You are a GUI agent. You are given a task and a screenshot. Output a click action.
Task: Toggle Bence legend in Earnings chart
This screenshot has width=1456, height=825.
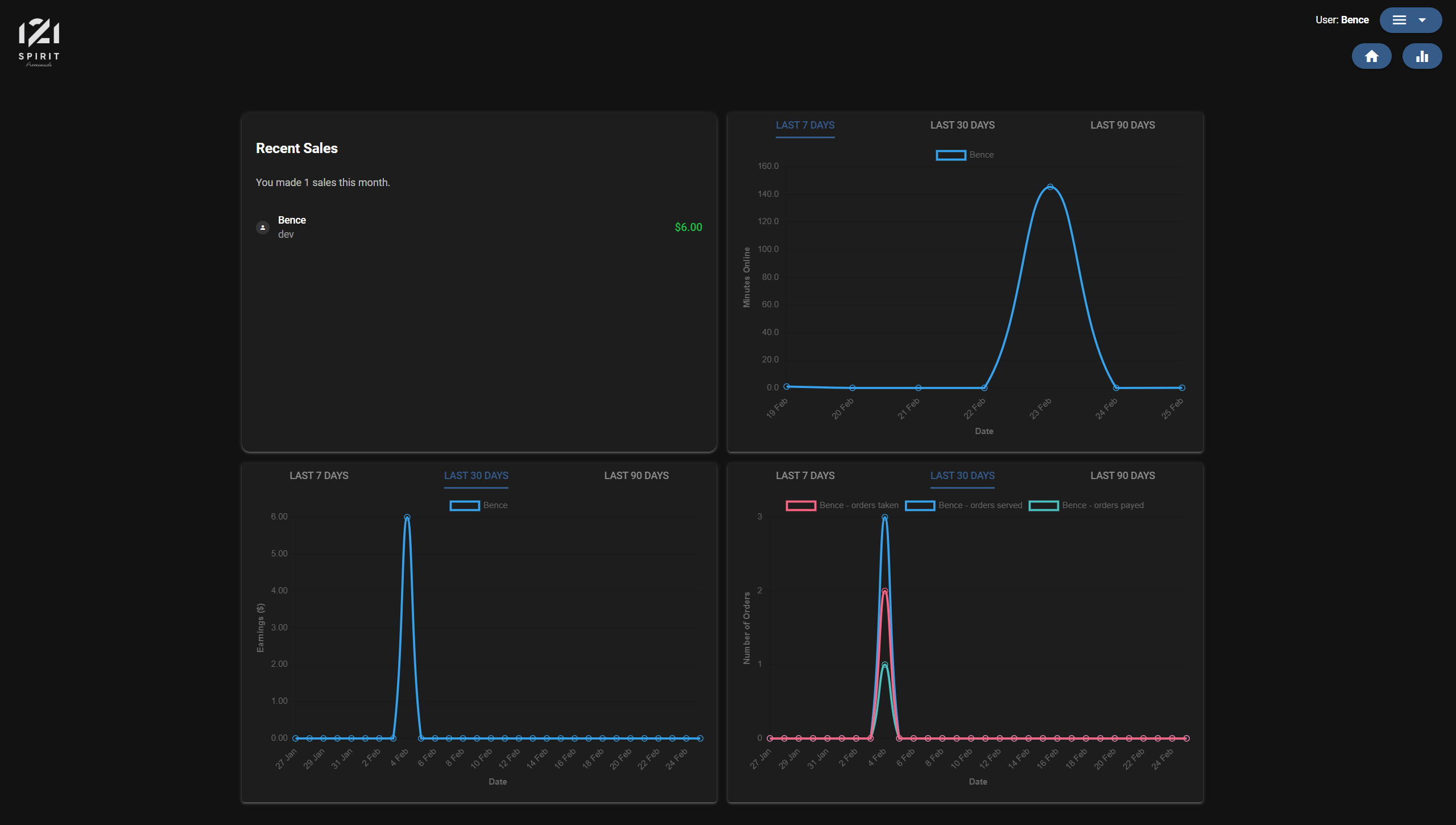[x=479, y=505]
